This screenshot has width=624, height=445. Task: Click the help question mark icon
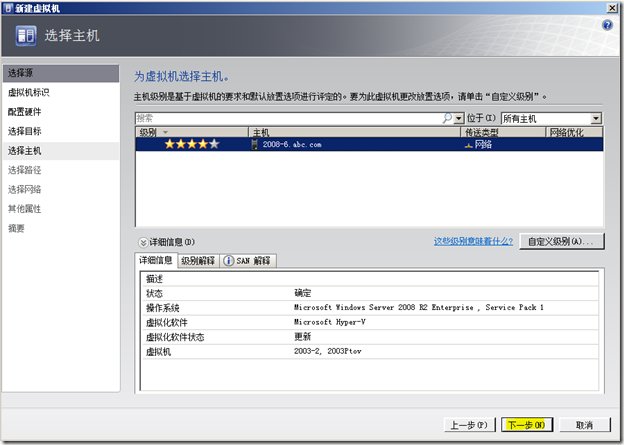tap(607, 25)
